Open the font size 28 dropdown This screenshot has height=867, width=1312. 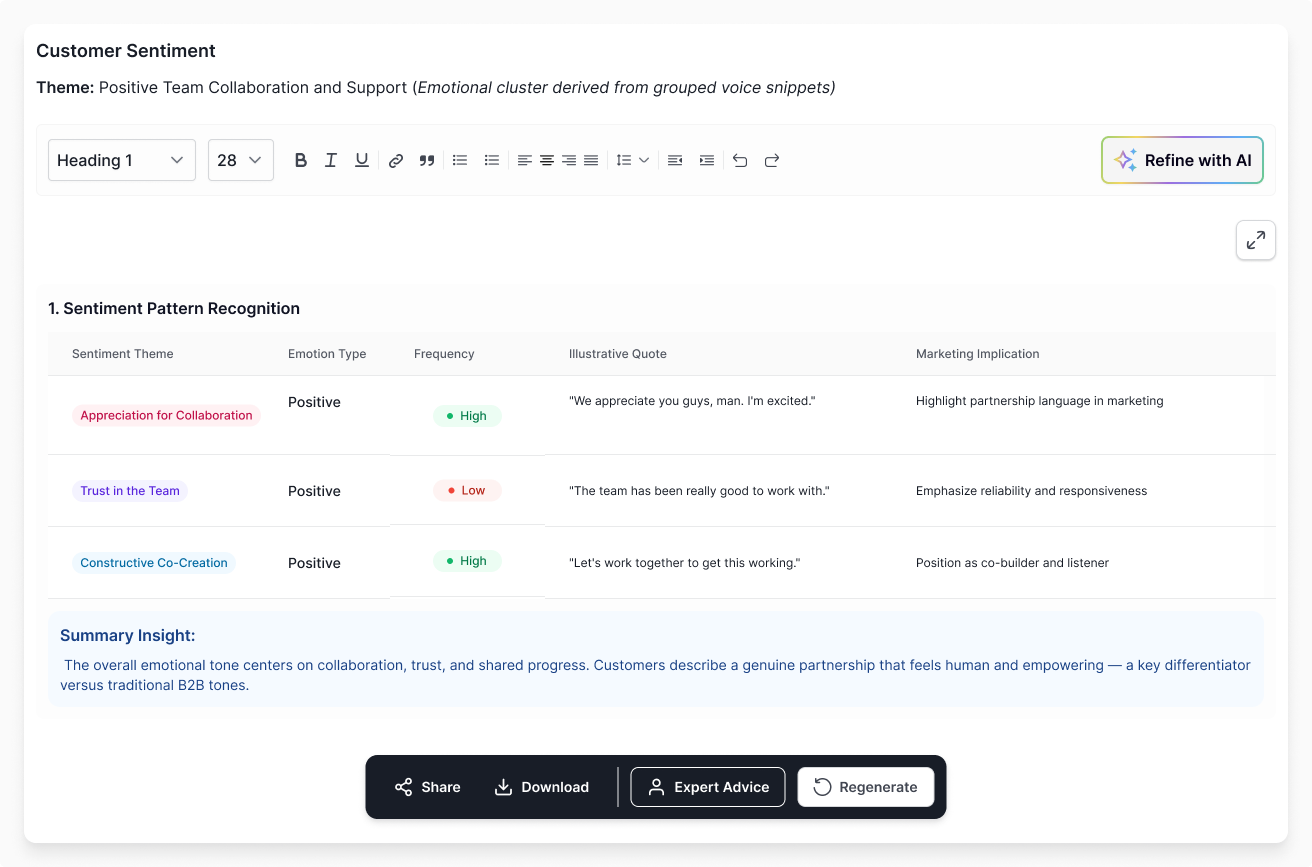click(240, 159)
